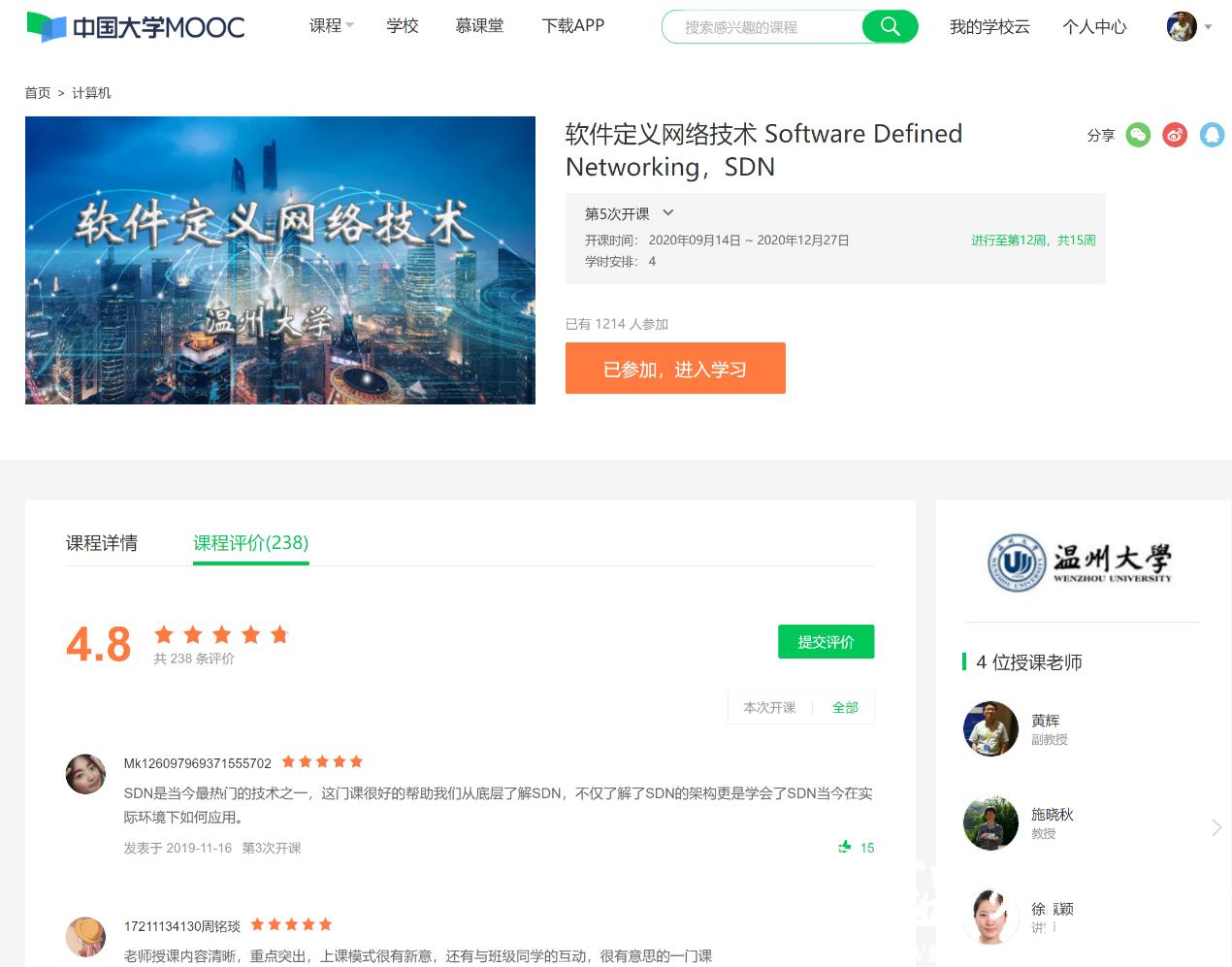Expand the 第5次开课 session selector
Image resolution: width=1232 pixels, height=967 pixels.
(629, 213)
